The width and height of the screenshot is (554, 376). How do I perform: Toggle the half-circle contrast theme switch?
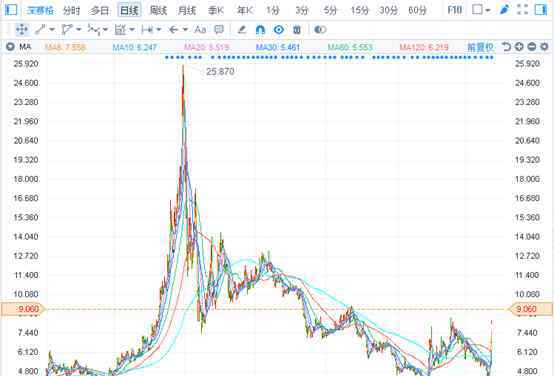tap(320, 30)
